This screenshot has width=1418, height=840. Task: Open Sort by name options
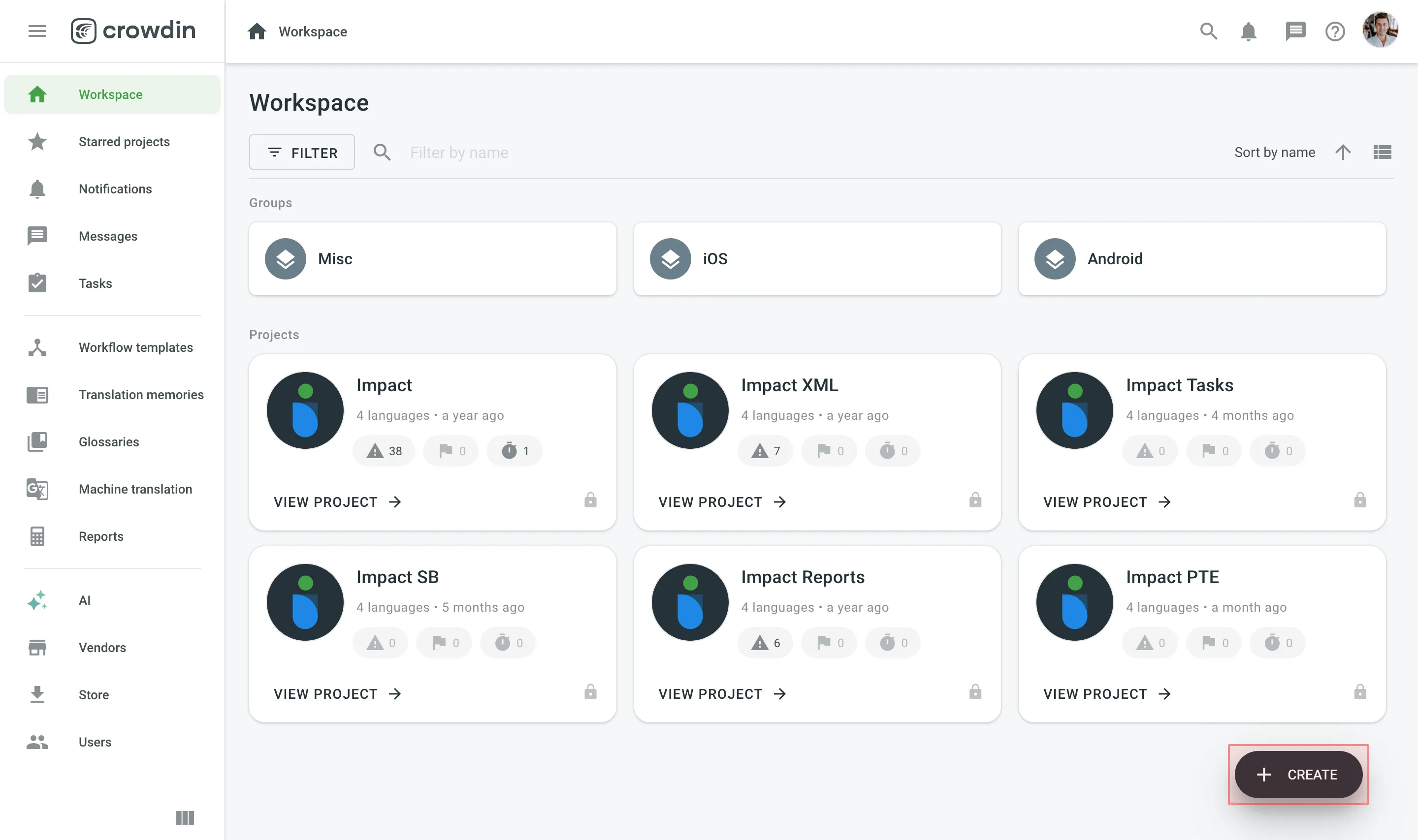pyautogui.click(x=1275, y=152)
